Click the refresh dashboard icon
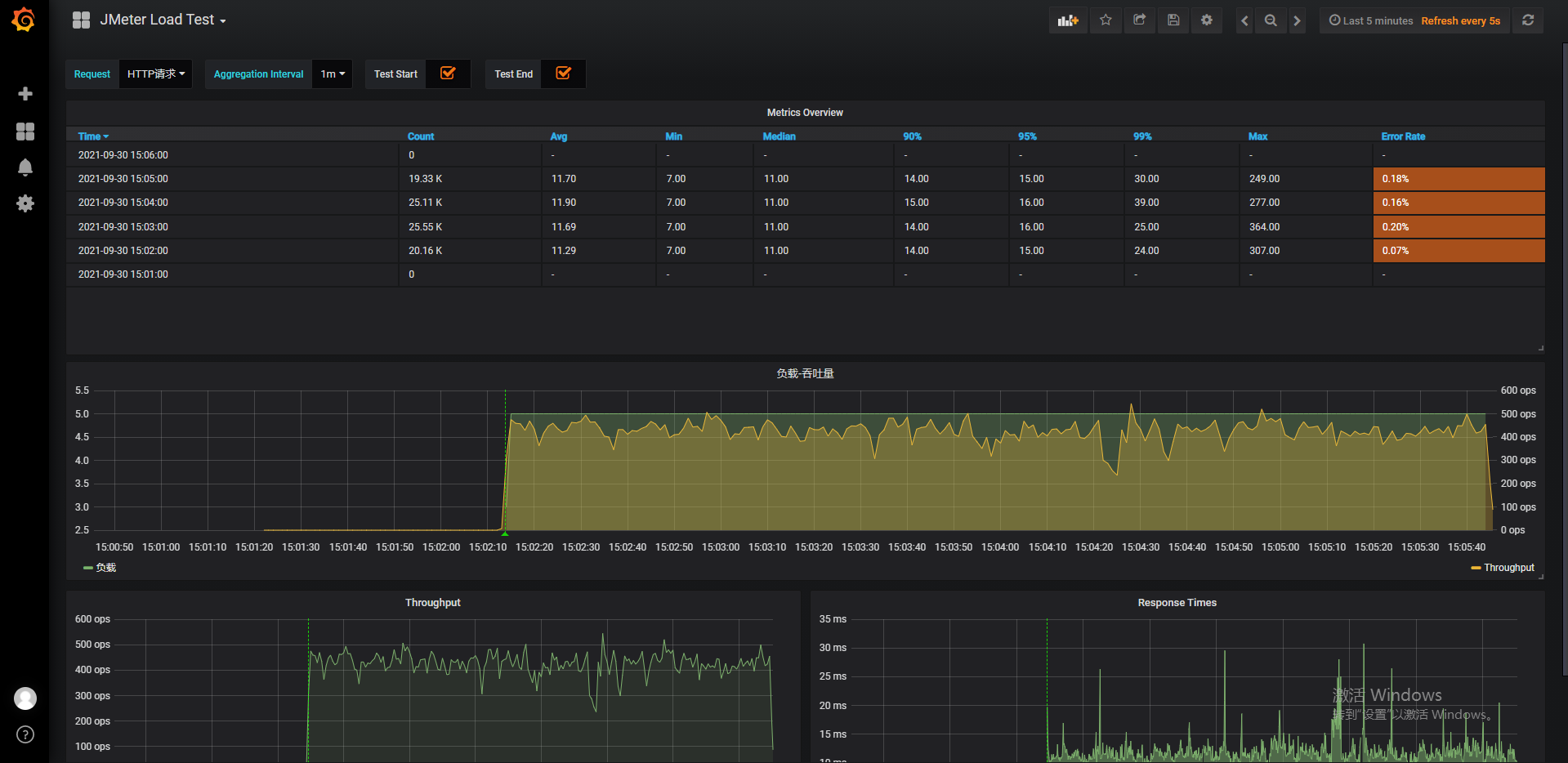 coord(1528,20)
